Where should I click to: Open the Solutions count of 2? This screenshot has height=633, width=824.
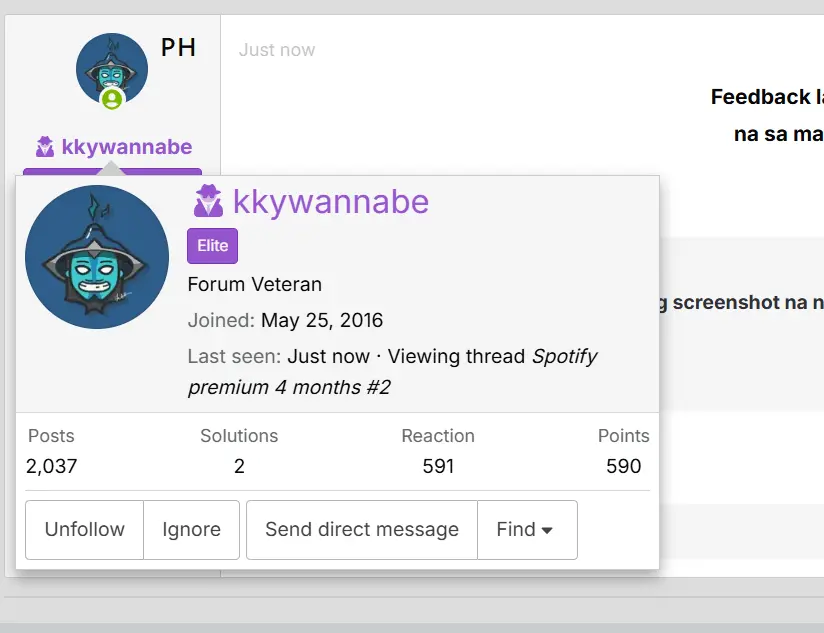[239, 466]
